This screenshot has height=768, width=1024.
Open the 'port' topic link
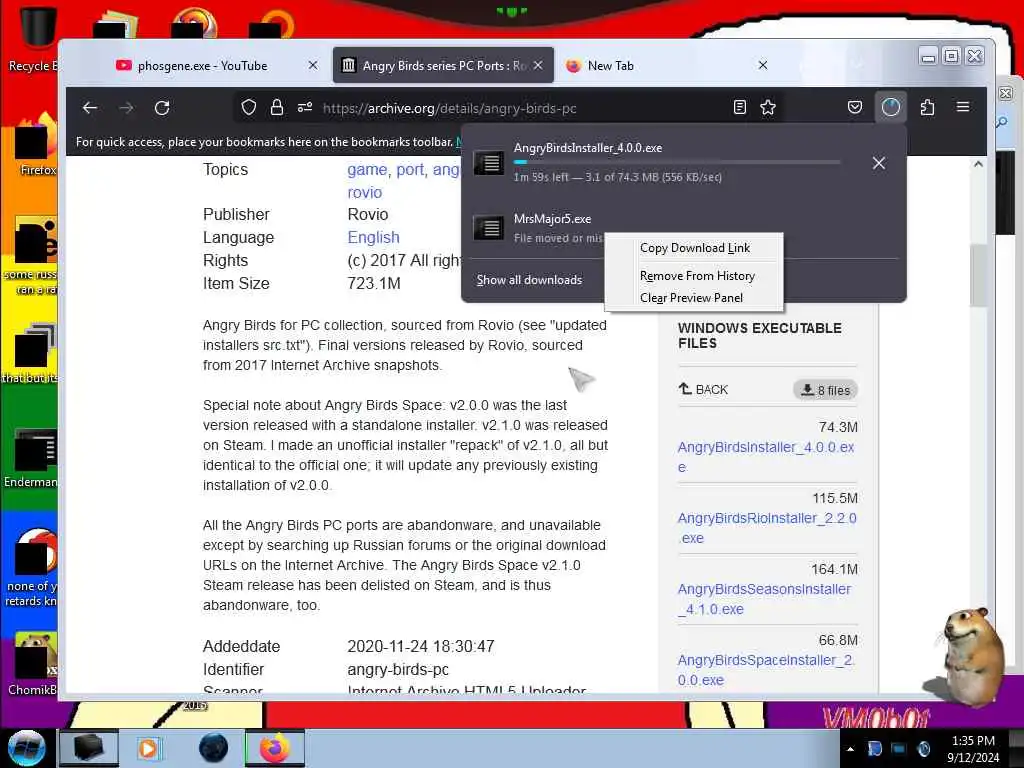(410, 170)
